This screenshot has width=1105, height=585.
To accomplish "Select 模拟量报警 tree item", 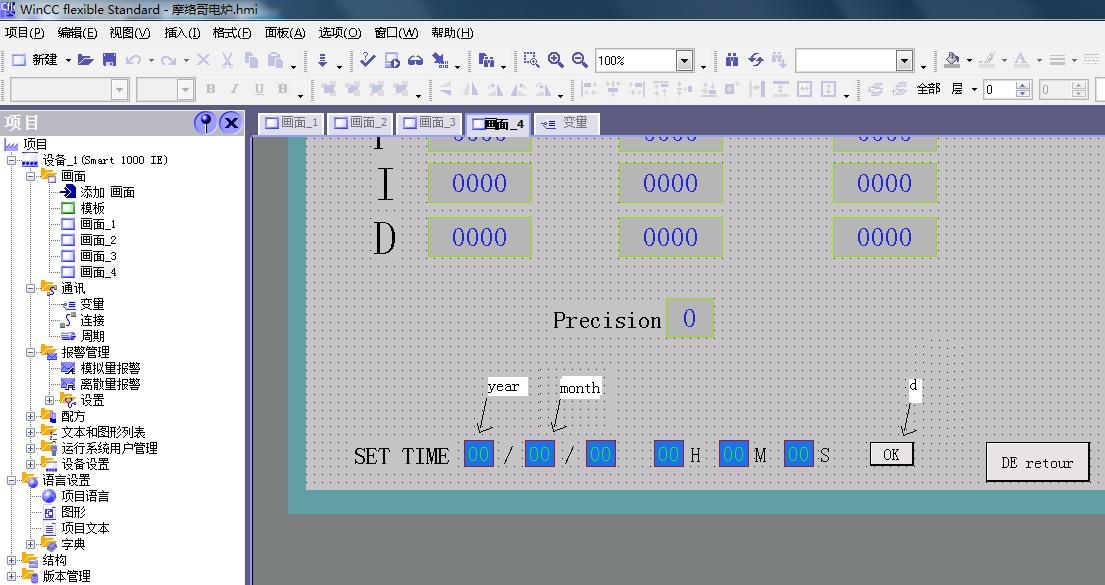I will [x=110, y=368].
